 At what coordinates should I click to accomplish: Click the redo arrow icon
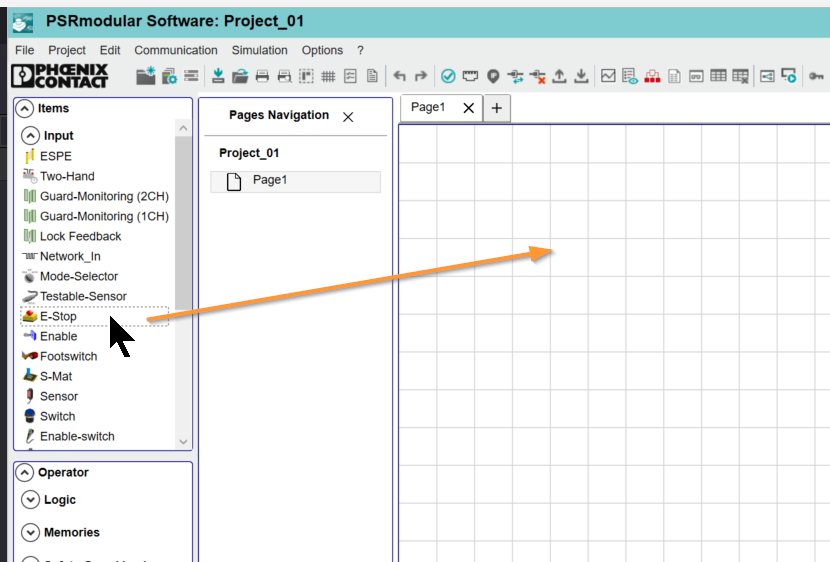point(421,76)
